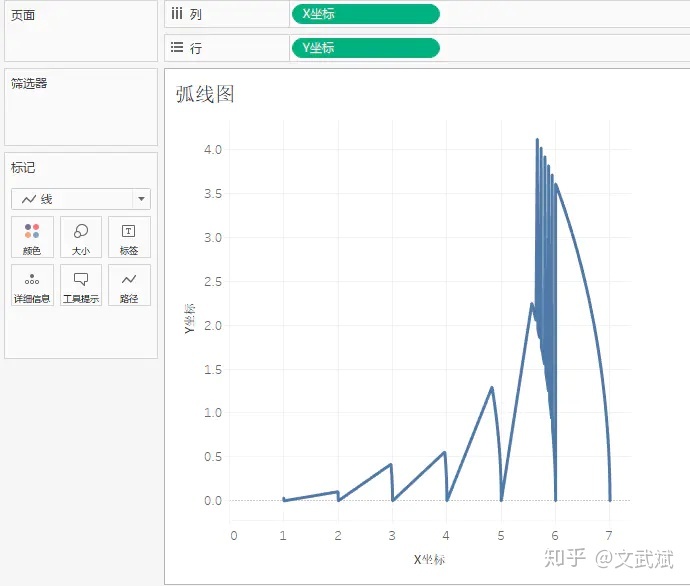The image size is (690, 586).
Task: Click the X坐标 horizontal axis title
Action: coord(429,560)
